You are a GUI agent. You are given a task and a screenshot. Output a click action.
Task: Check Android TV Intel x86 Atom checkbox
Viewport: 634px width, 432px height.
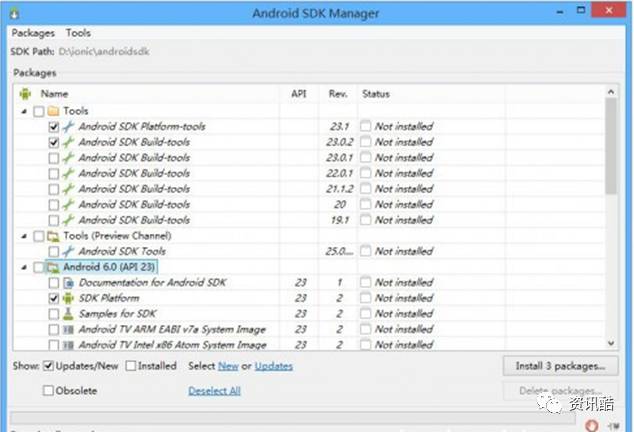[x=53, y=345]
